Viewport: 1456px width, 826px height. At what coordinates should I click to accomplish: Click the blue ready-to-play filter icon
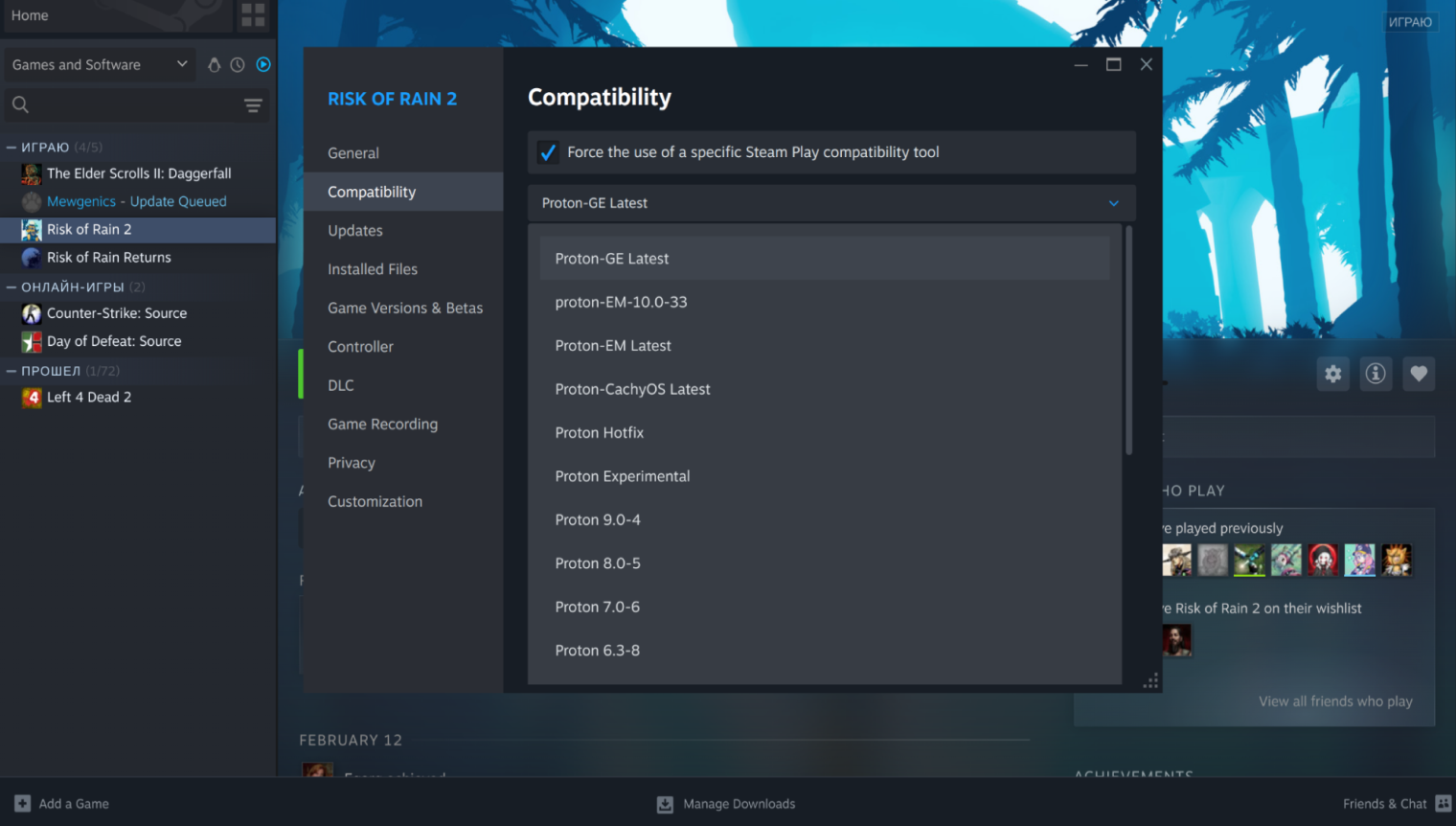coord(262,64)
